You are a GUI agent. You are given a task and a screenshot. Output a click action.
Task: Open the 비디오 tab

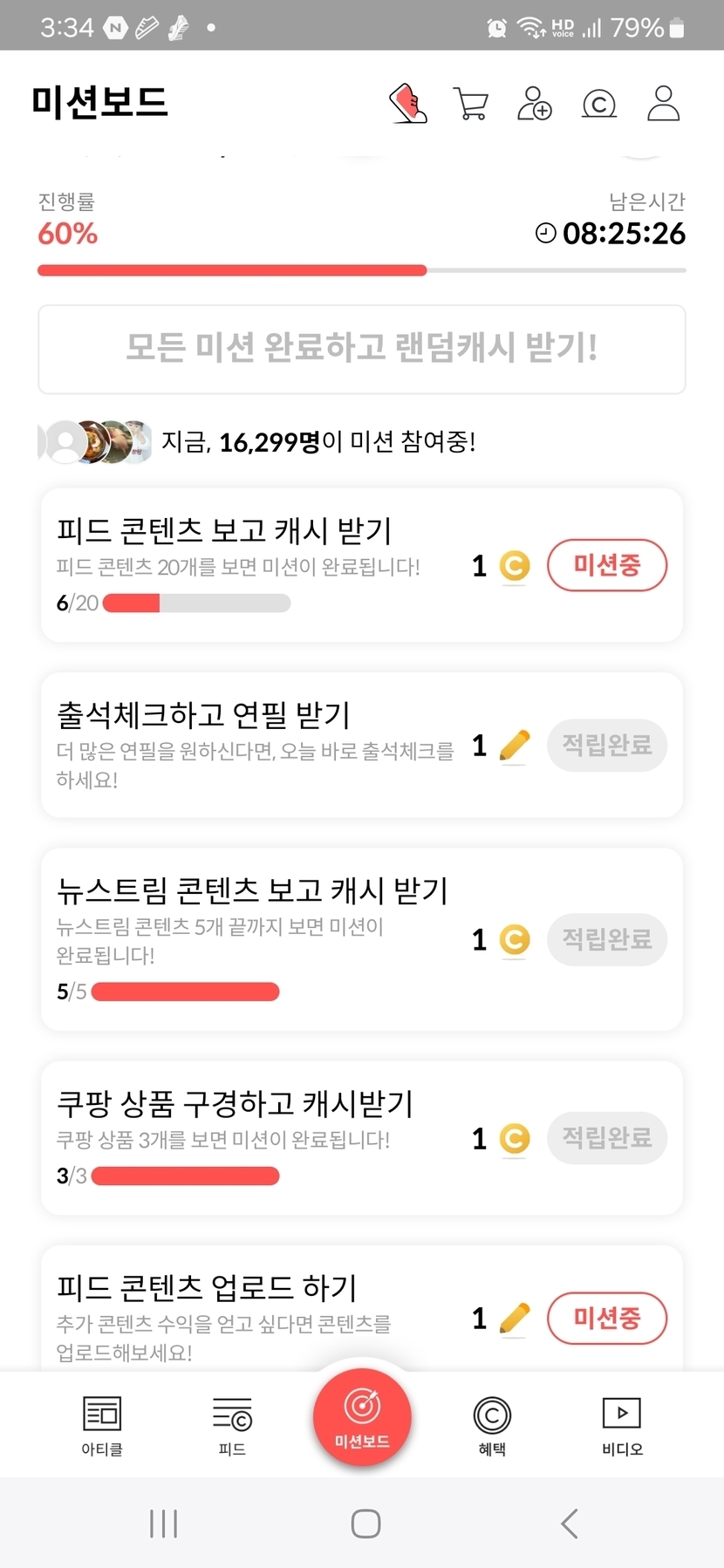pyautogui.click(x=622, y=1424)
